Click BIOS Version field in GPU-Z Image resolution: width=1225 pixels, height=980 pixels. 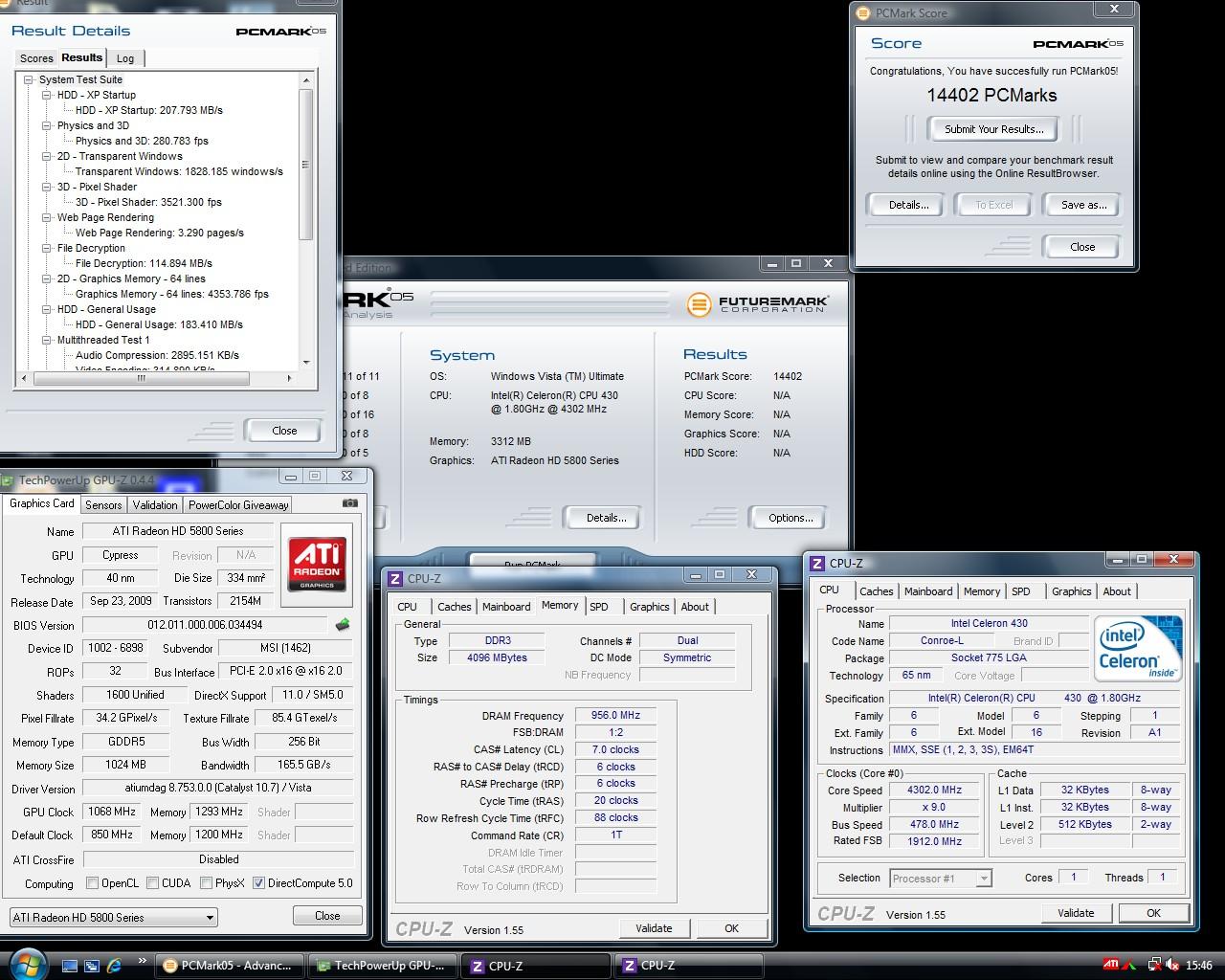[x=207, y=625]
